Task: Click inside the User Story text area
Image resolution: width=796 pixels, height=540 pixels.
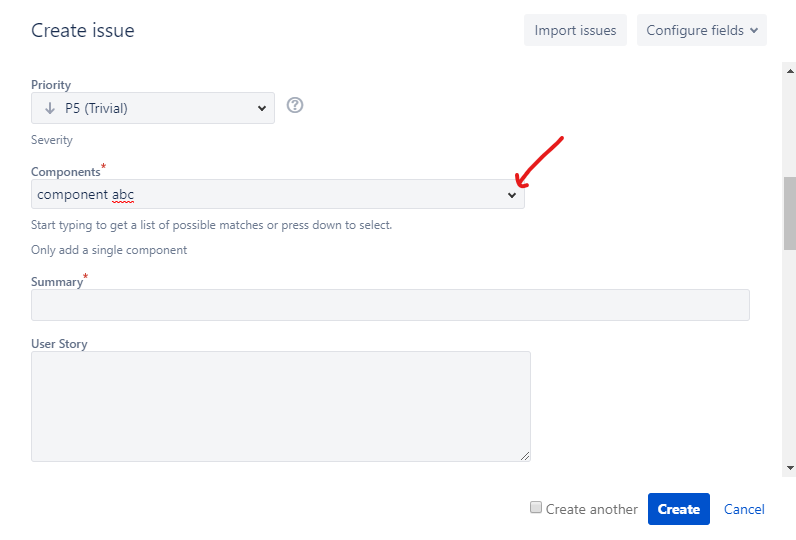Action: coord(281,406)
